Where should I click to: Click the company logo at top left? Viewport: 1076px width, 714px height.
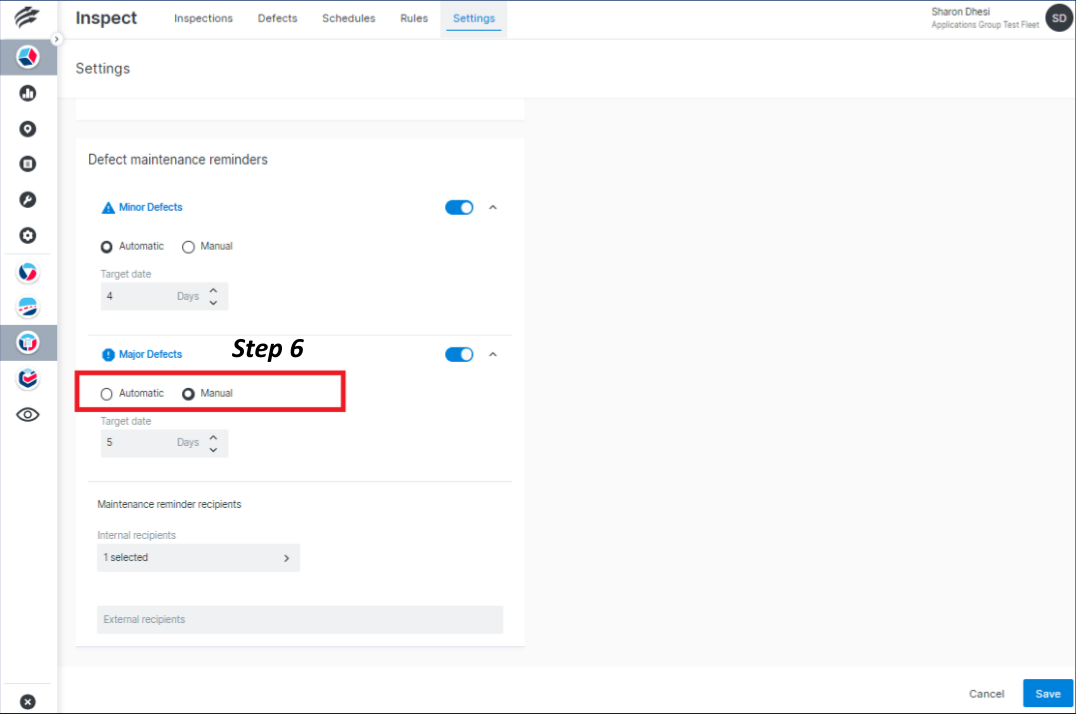pyautogui.click(x=27, y=16)
